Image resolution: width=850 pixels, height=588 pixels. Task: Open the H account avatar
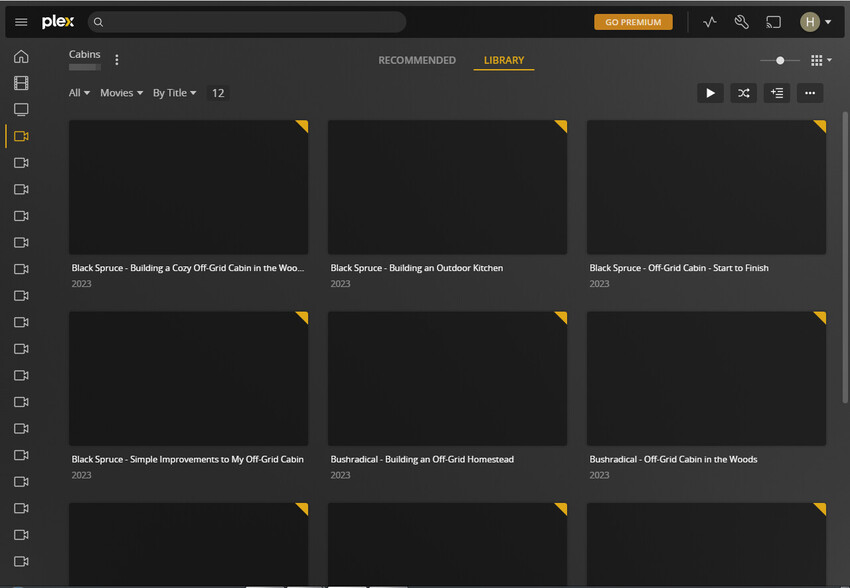pos(810,22)
